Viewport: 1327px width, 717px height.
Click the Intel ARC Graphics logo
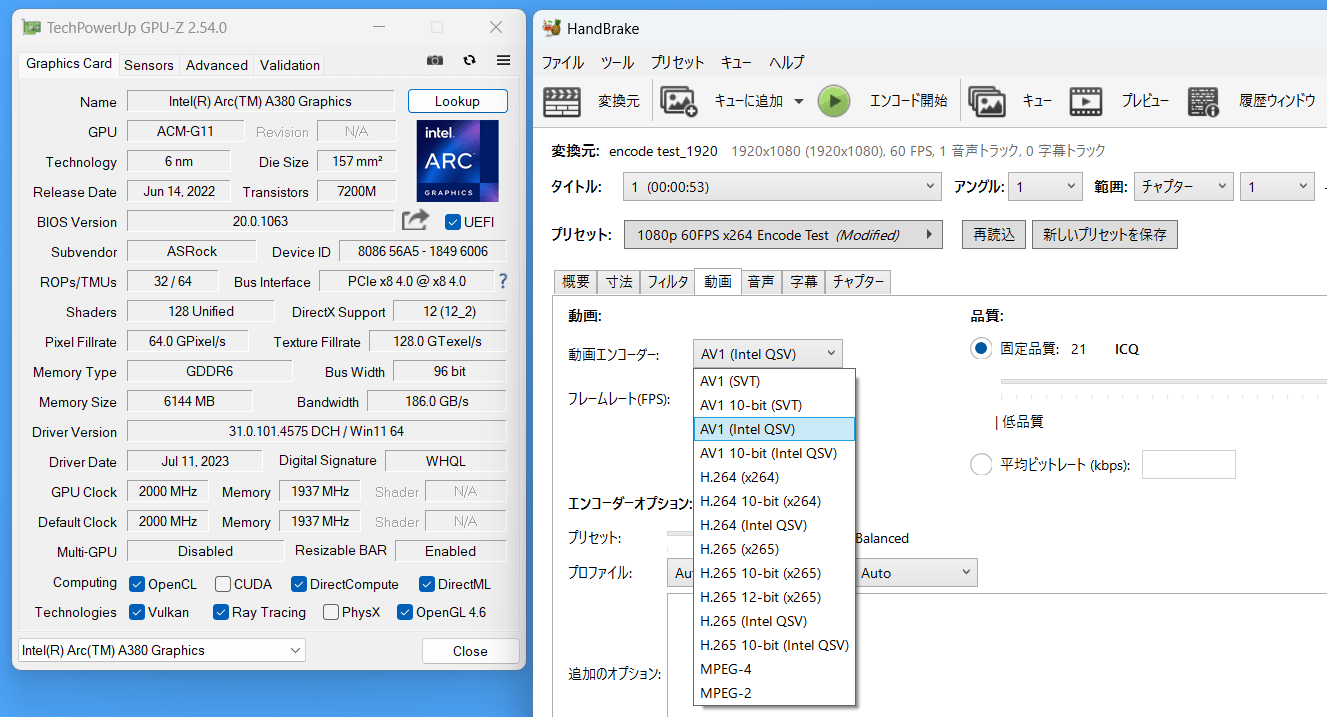coord(457,161)
